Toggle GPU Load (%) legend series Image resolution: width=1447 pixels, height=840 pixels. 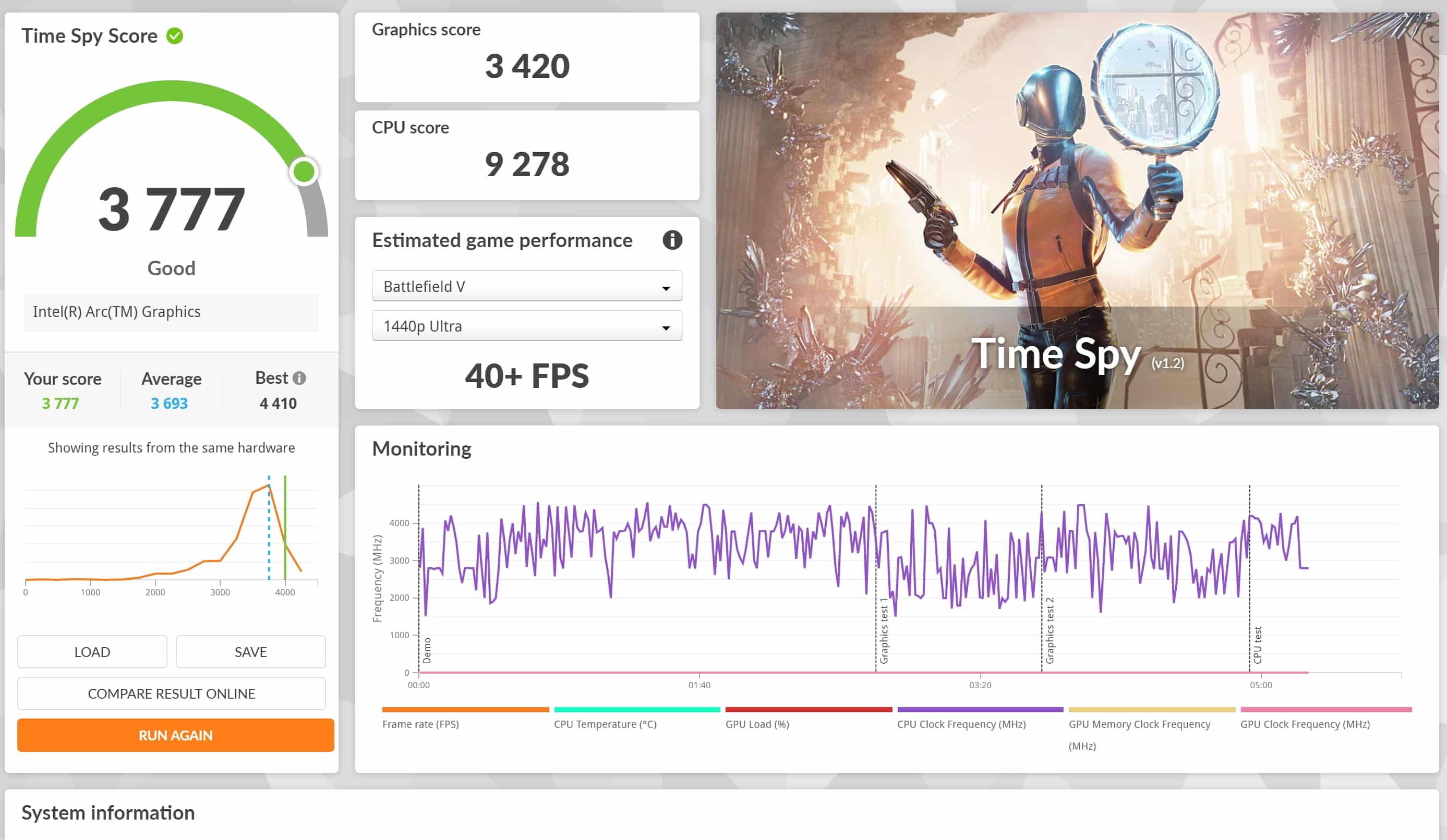(x=757, y=724)
